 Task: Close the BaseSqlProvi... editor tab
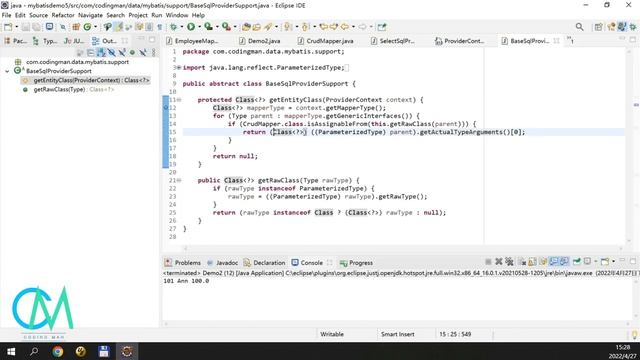point(556,41)
